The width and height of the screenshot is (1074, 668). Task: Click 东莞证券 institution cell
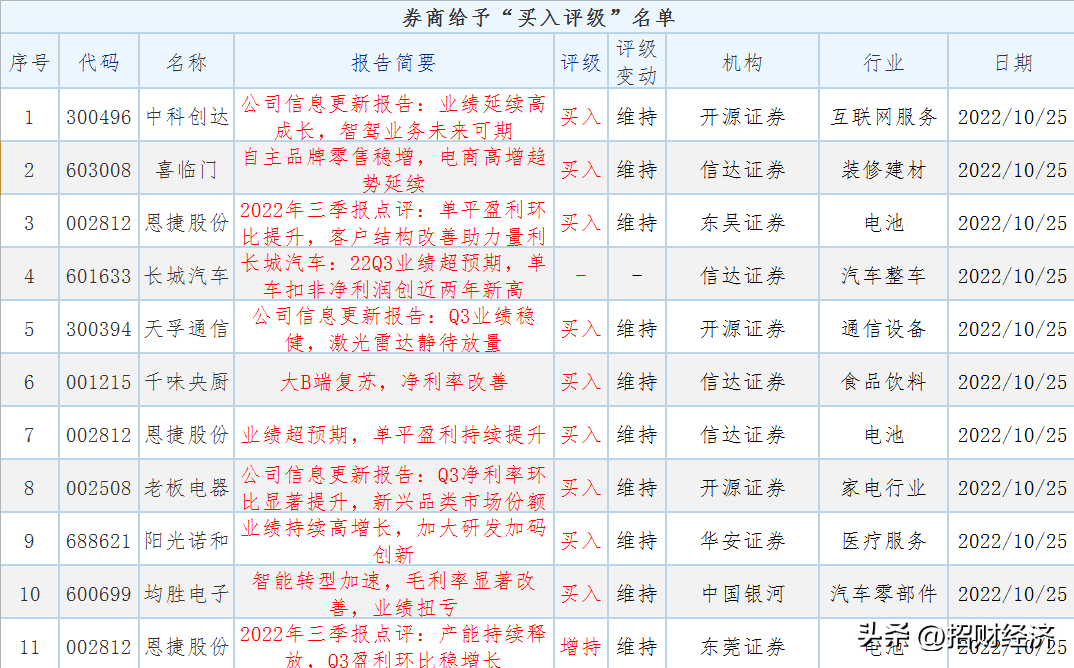coord(742,647)
